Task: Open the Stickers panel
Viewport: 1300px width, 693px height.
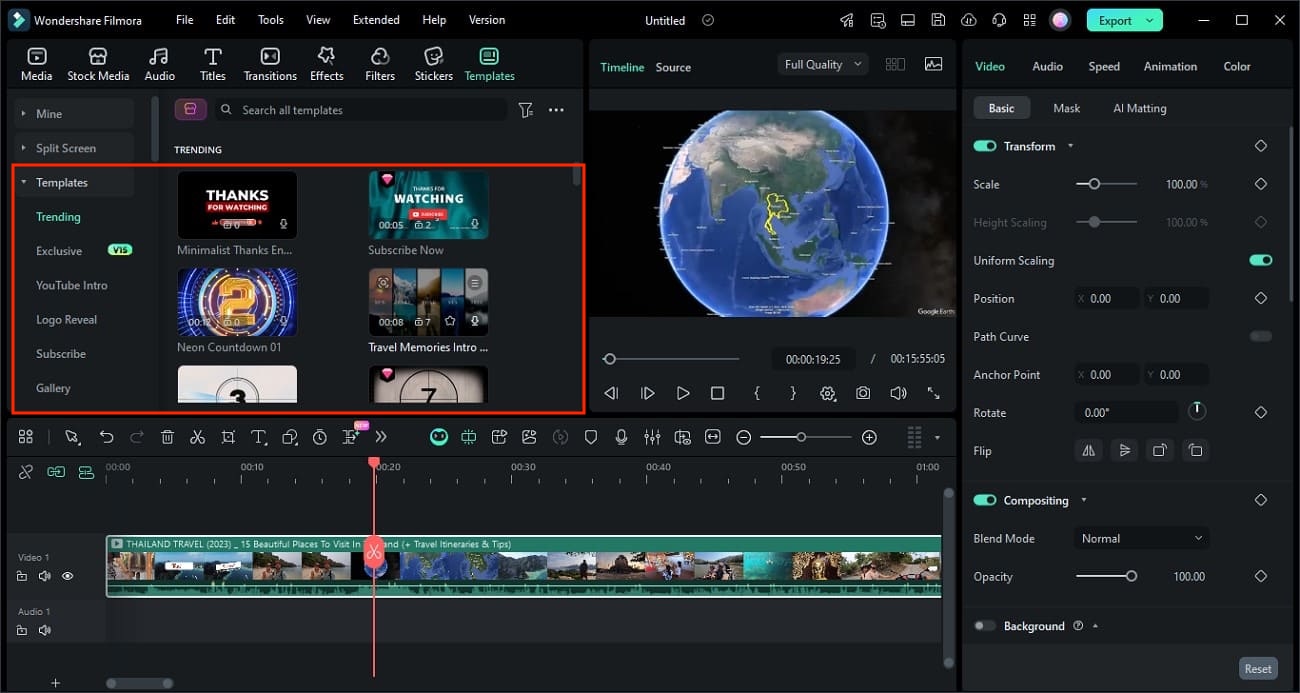Action: point(433,62)
